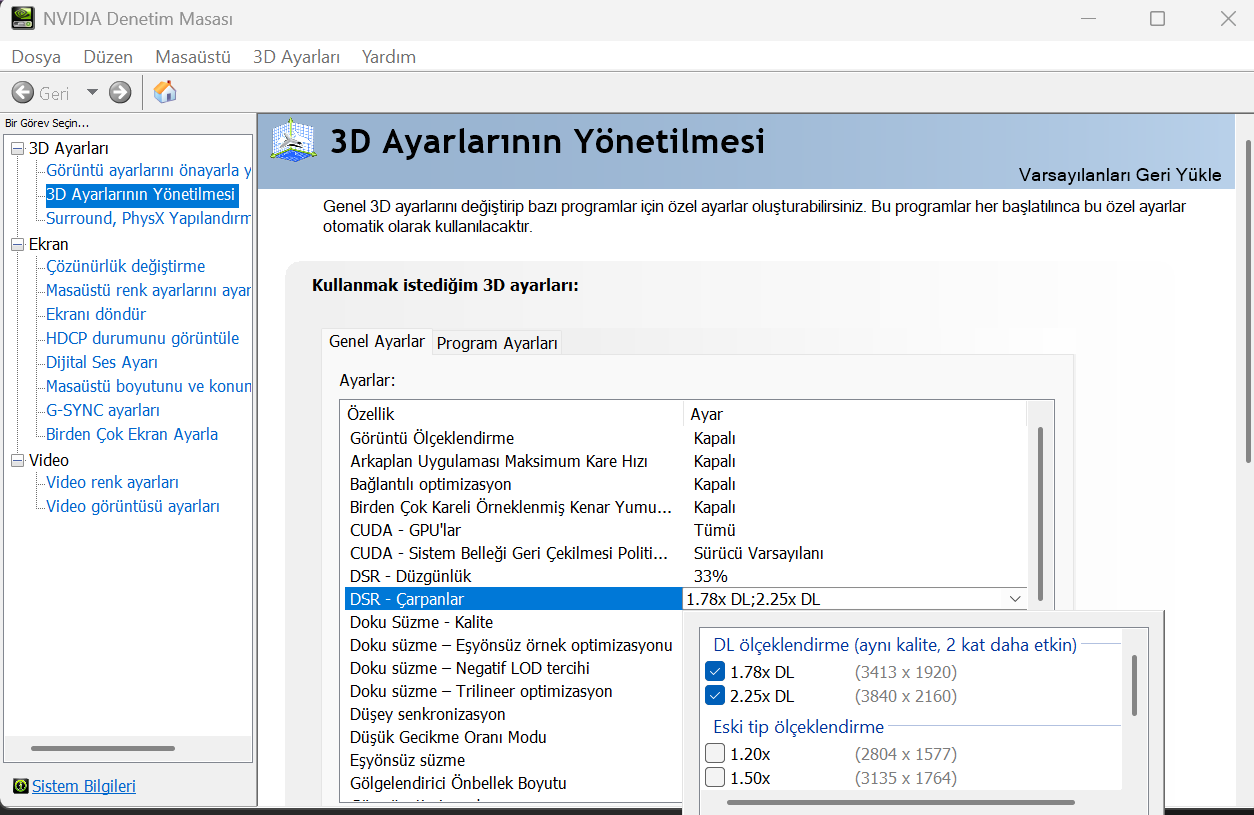
Task: Click left task pane horizontal scrollbar
Action: [103, 748]
